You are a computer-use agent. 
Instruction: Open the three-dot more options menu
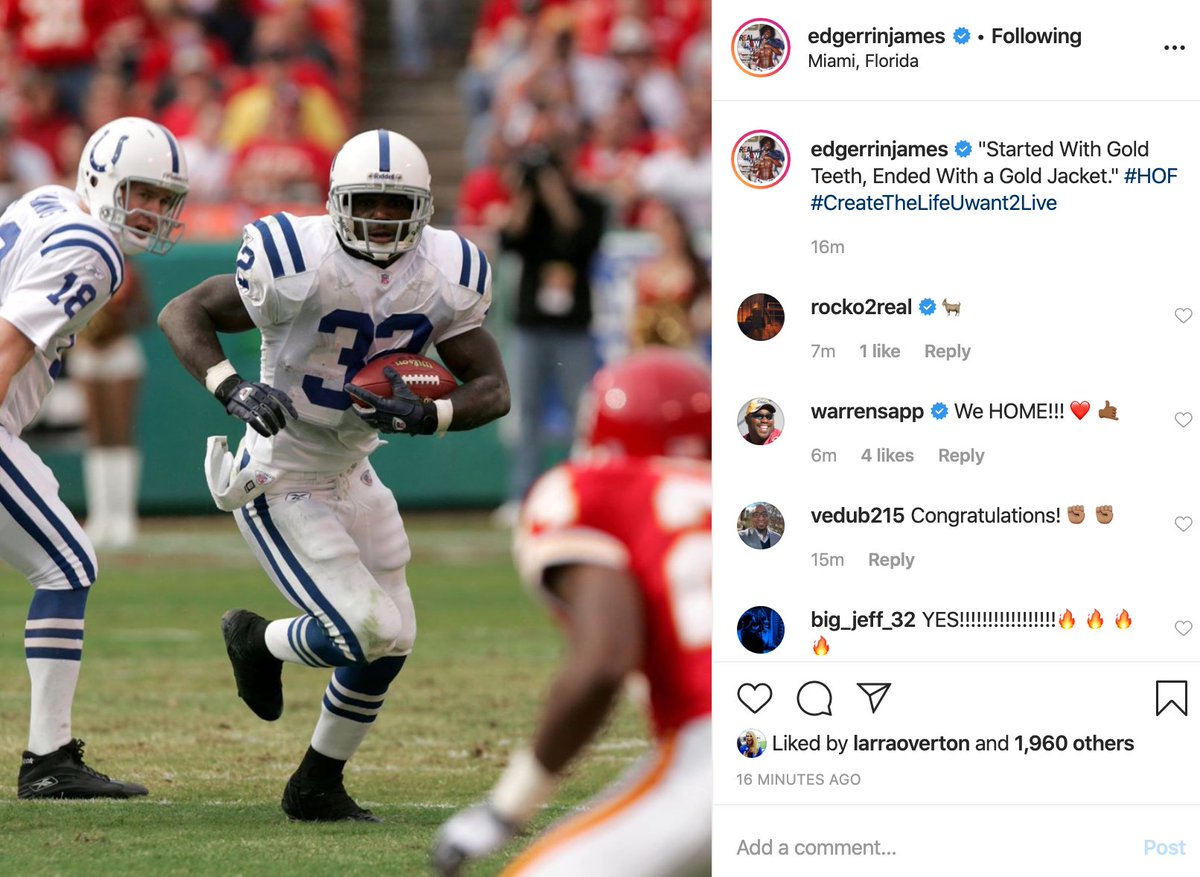coord(1175,48)
